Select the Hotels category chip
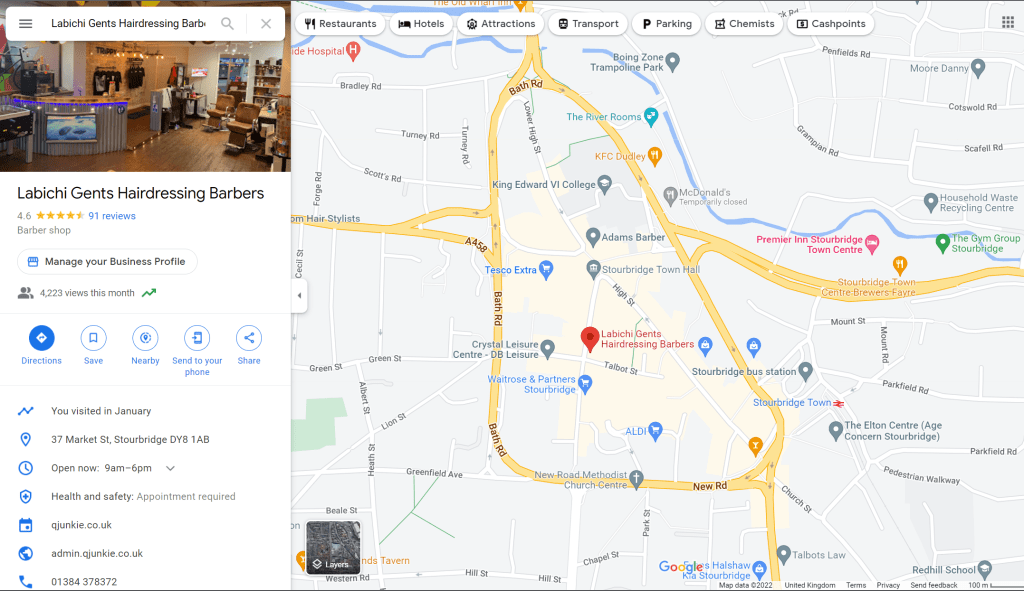 (x=421, y=24)
